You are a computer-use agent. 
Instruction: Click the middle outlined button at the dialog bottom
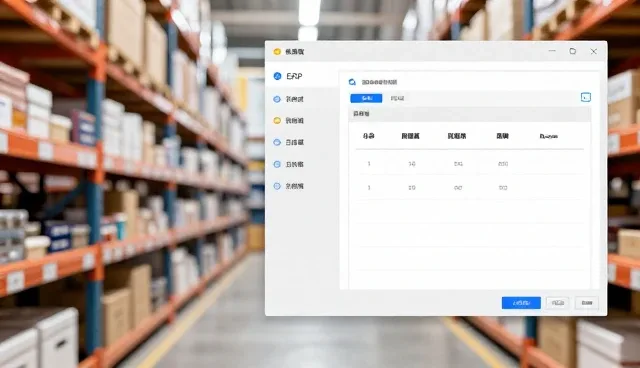[558, 303]
